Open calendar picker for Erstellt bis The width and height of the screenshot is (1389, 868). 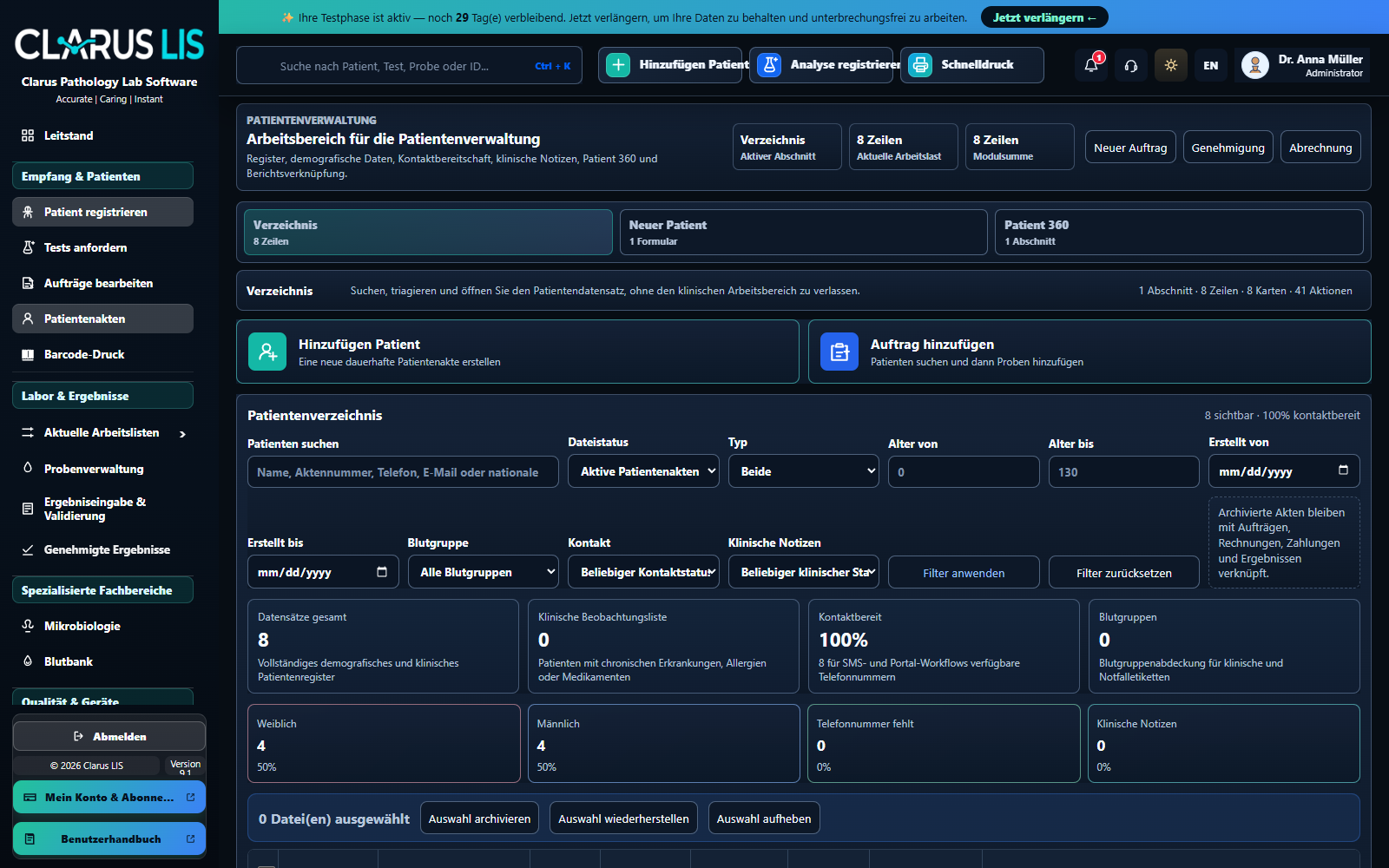click(382, 571)
